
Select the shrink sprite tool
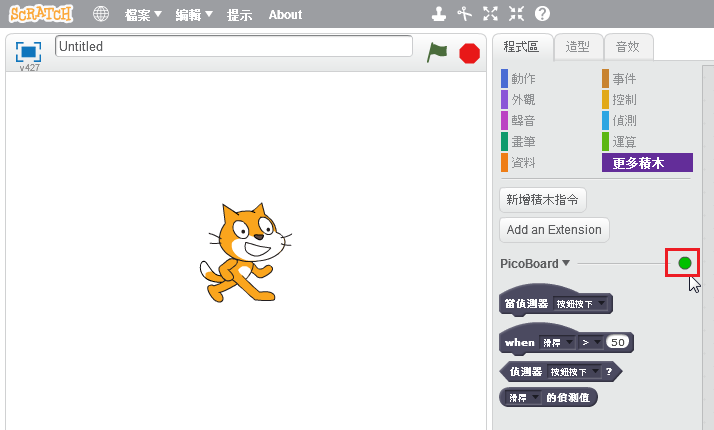[x=516, y=14]
